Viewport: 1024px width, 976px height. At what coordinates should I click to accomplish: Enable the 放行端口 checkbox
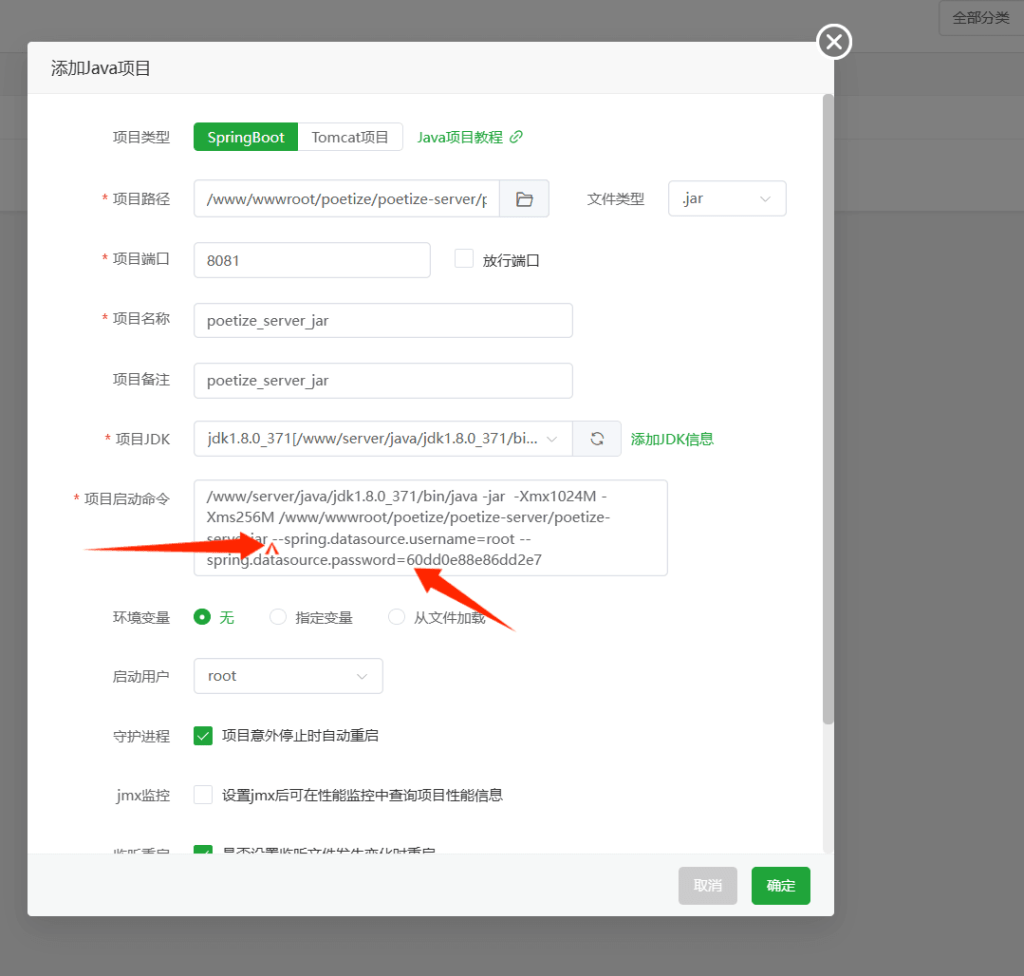click(x=464, y=259)
